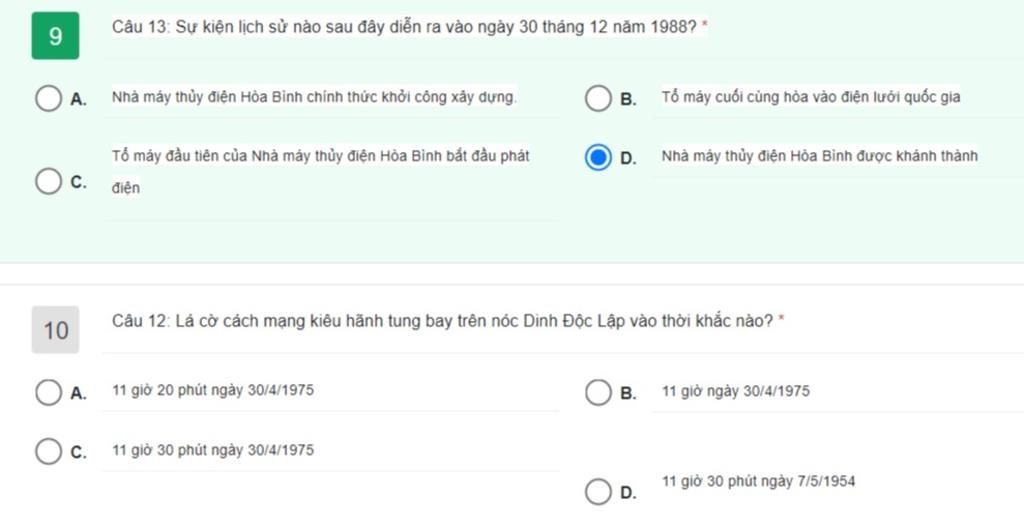1024x526 pixels.
Task: Select answer B Tổ máy cuối cùng
Action: click(x=598, y=98)
